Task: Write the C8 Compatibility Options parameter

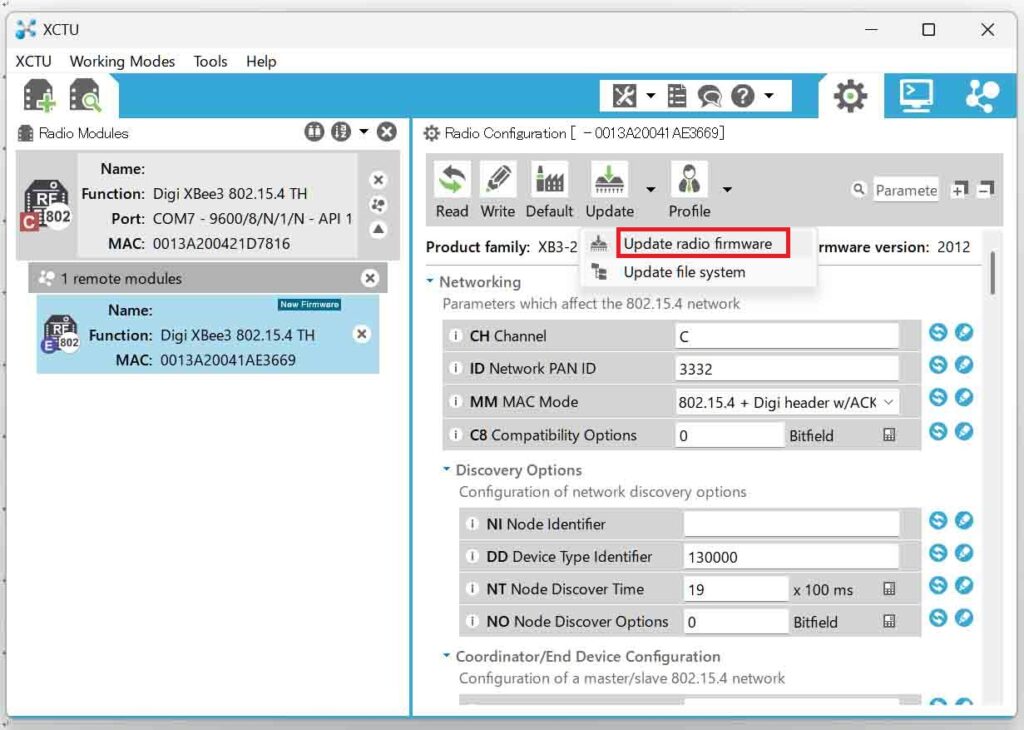Action: pos(964,431)
